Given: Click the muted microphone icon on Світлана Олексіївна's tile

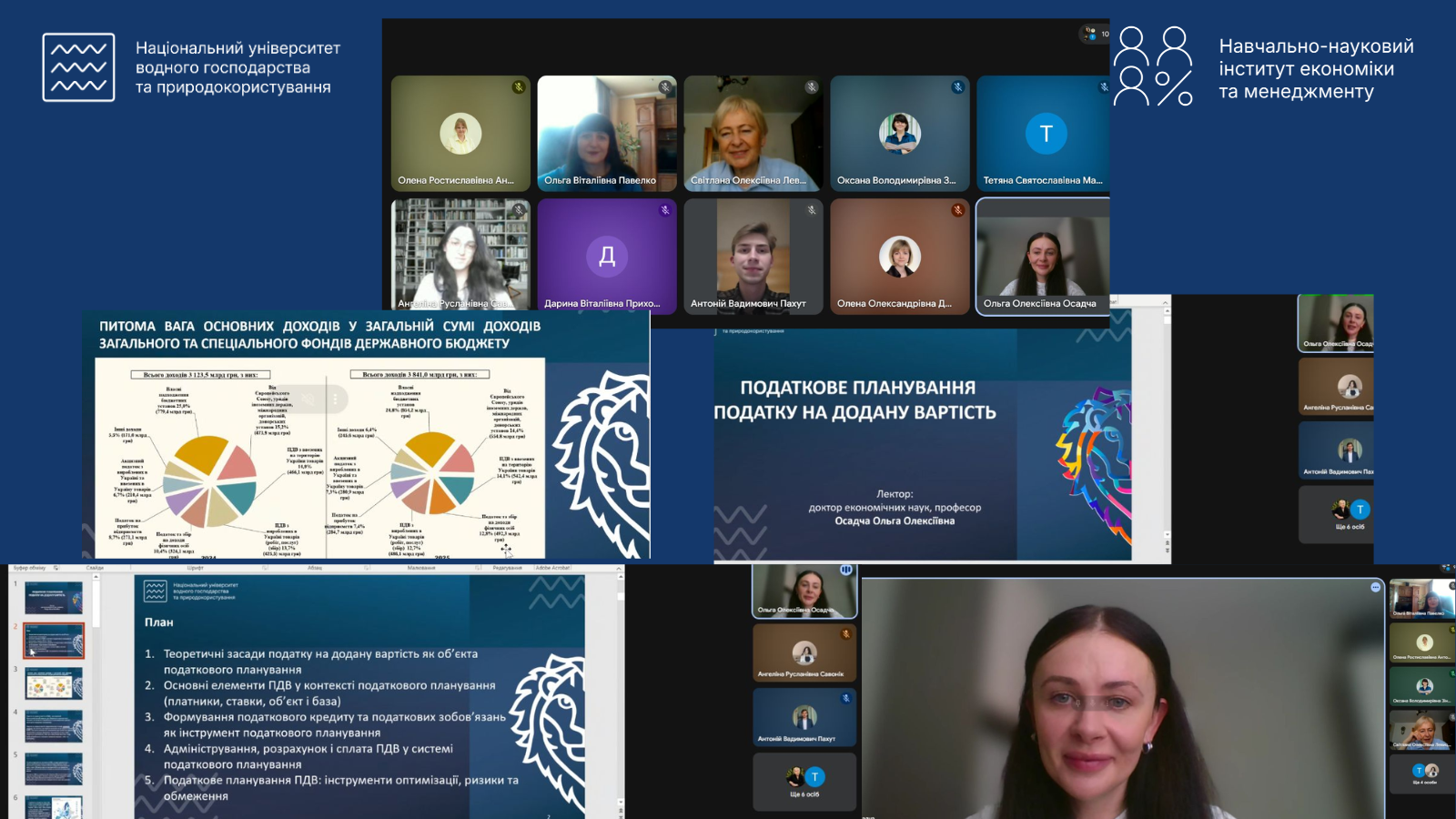Looking at the screenshot, I should pos(811,87).
